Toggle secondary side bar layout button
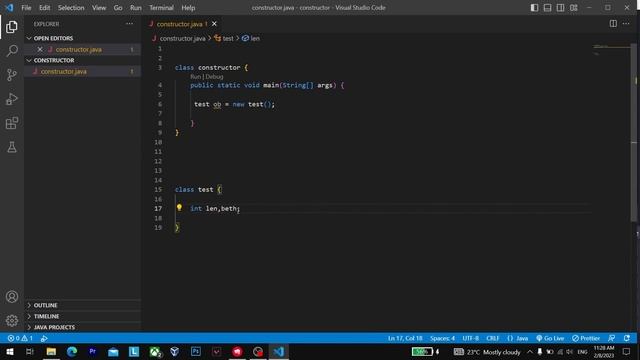 [x=560, y=8]
